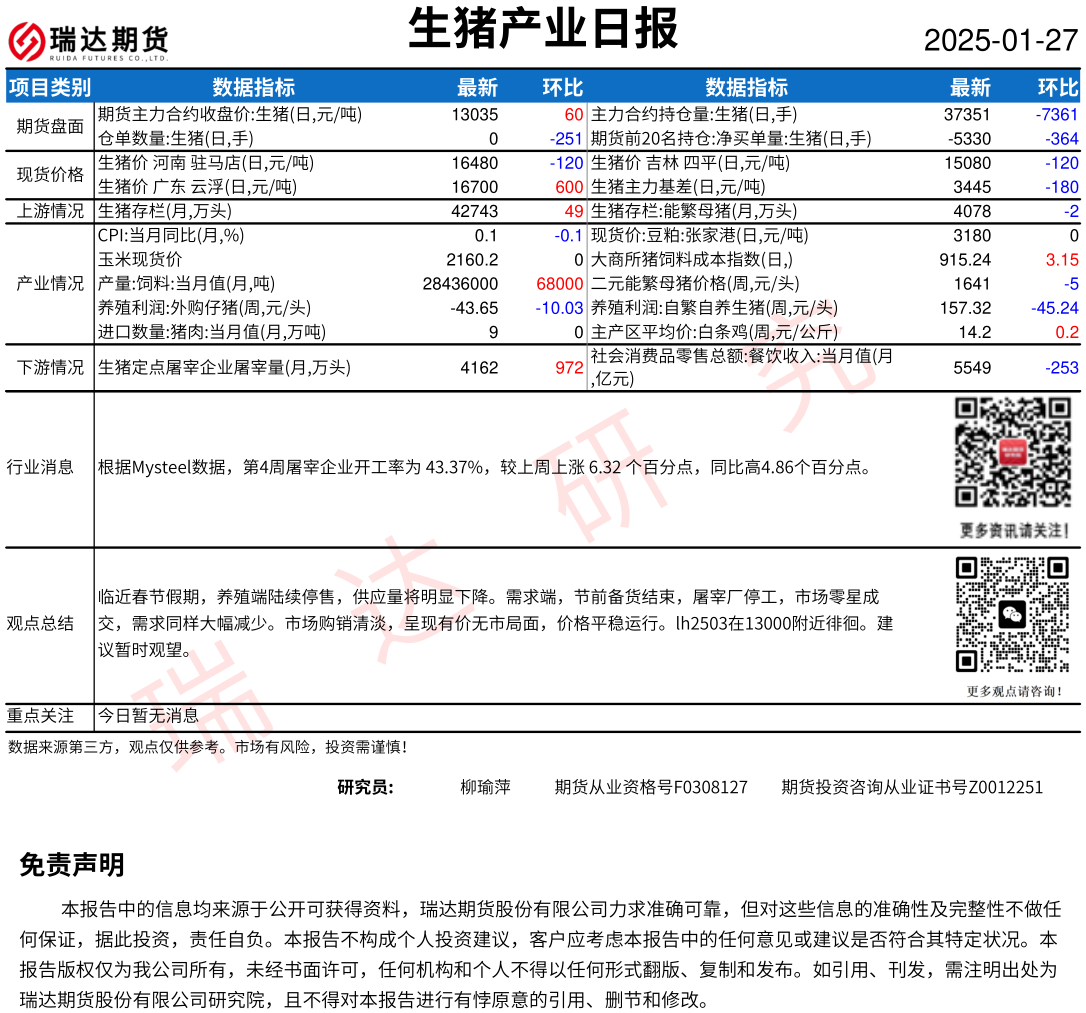Click the lower WeChat QR code

point(1013,614)
